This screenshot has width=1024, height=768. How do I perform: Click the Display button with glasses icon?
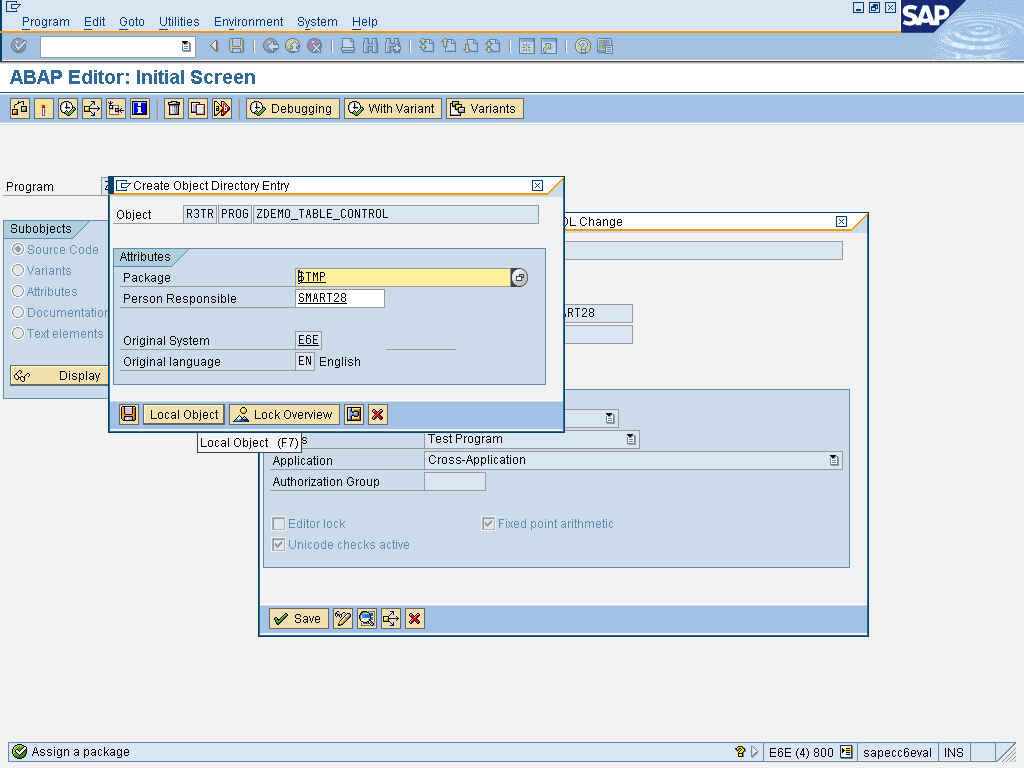(59, 376)
